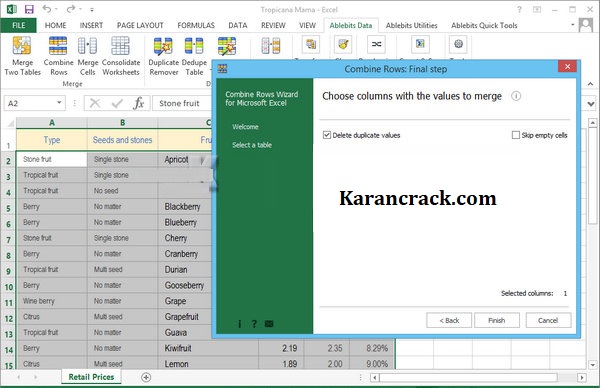Click the horizontal scrollbar left arrow
The image size is (600, 388).
pyautogui.click(x=375, y=378)
